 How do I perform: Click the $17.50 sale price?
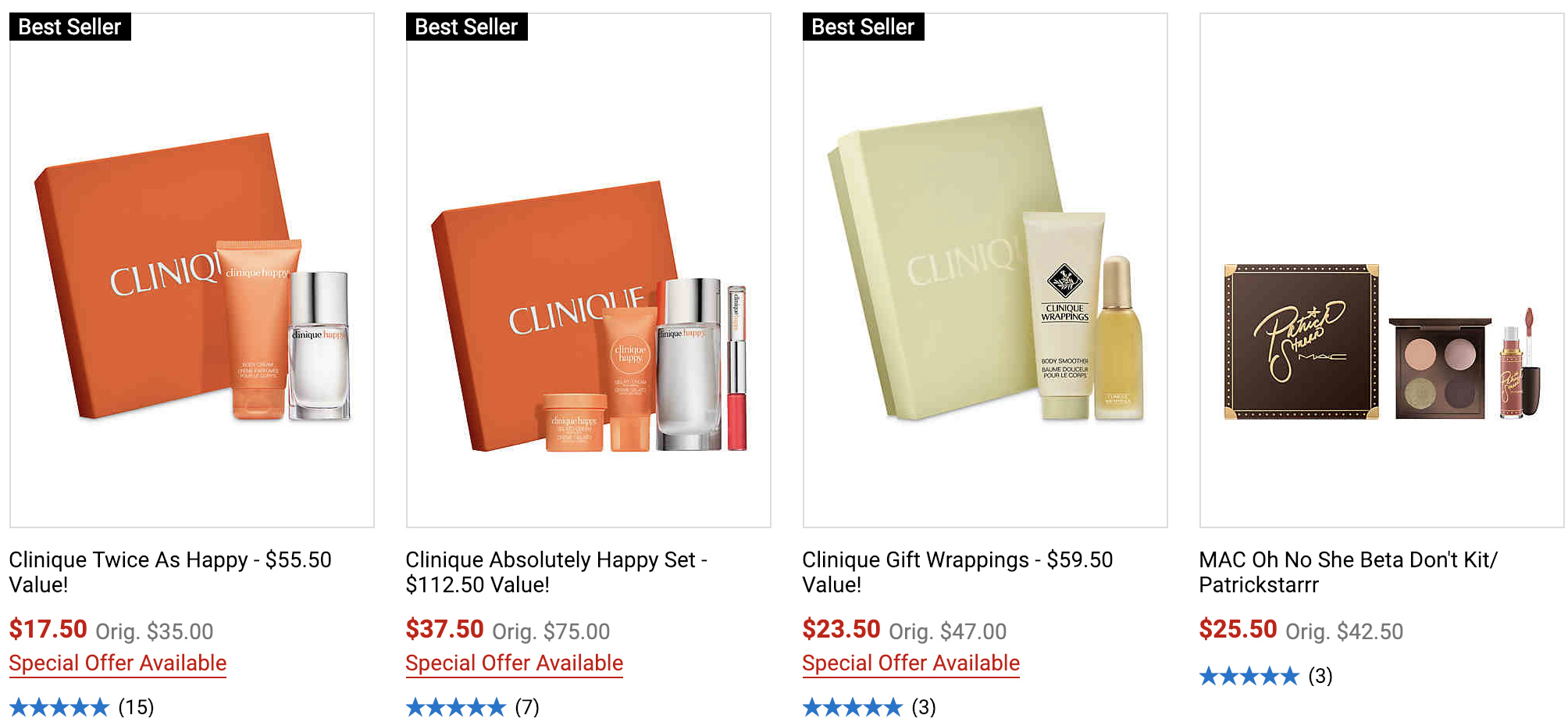[x=48, y=629]
